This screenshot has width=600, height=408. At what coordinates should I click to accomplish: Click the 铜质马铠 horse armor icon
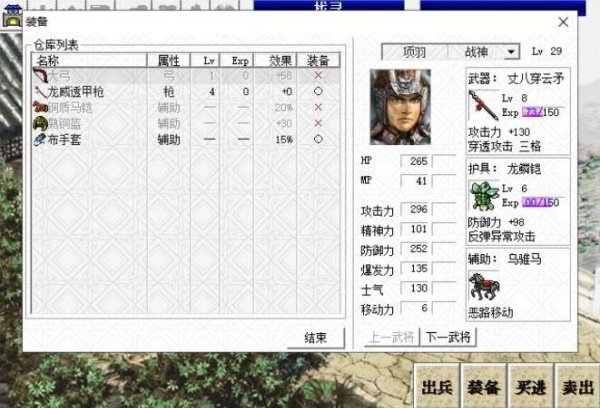pos(40,107)
